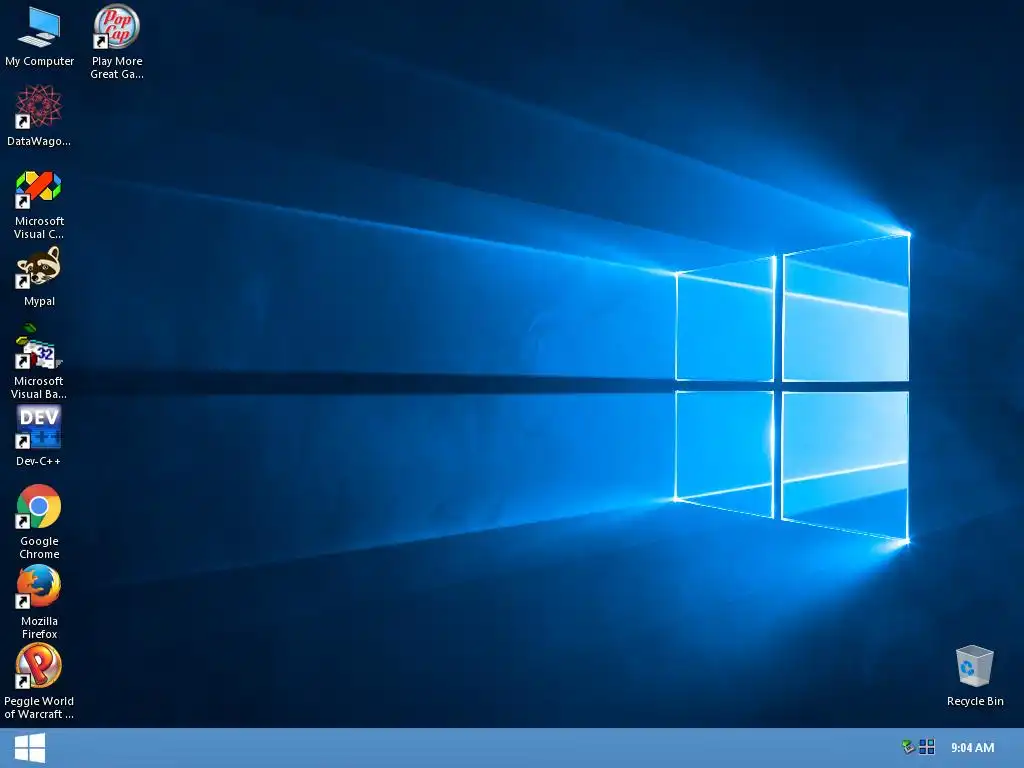This screenshot has height=768, width=1024.
Task: Launch Google Chrome from the desktop
Action: (39, 507)
